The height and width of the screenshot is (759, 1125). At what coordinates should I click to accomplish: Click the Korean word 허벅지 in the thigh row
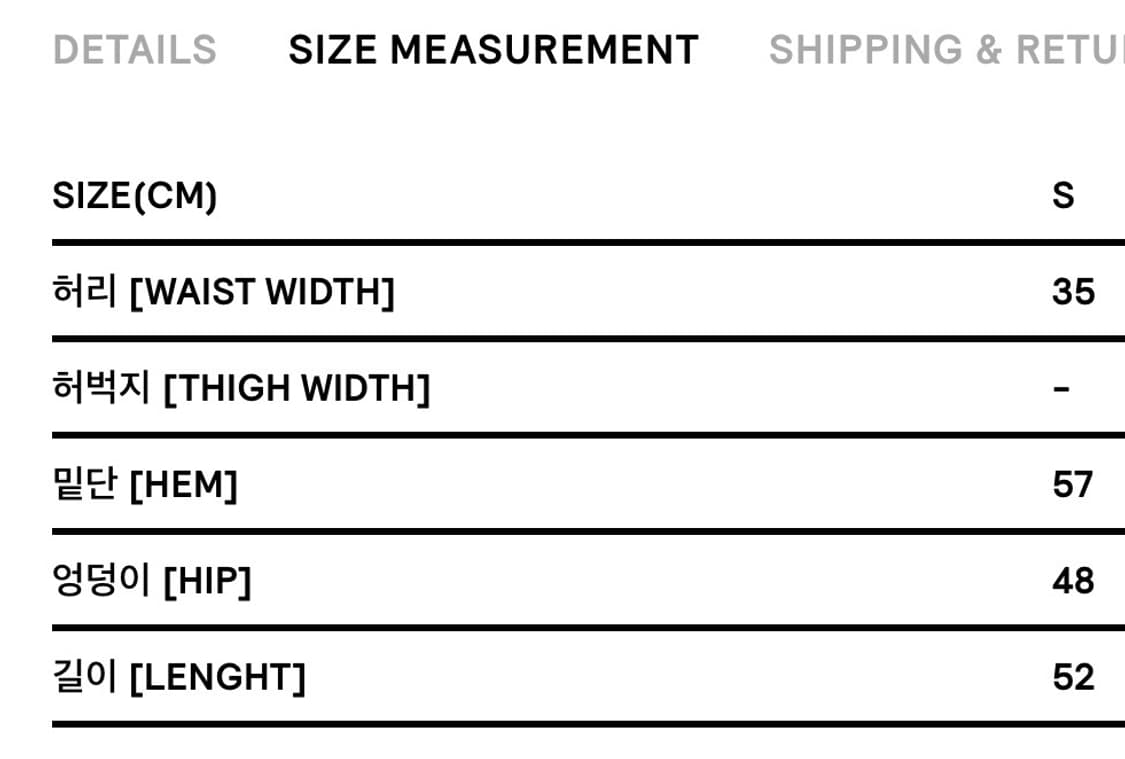101,388
